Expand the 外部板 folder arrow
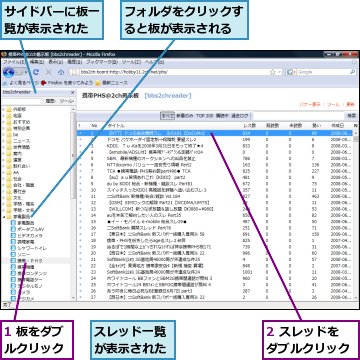This screenshot has height=360, width=360. click(x=4, y=109)
